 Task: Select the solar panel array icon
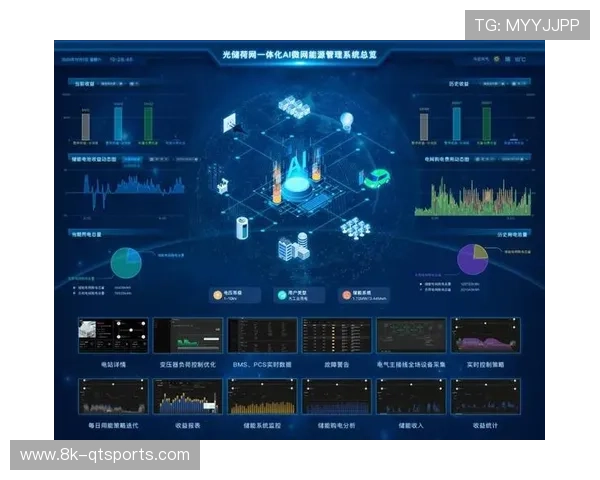point(355,229)
